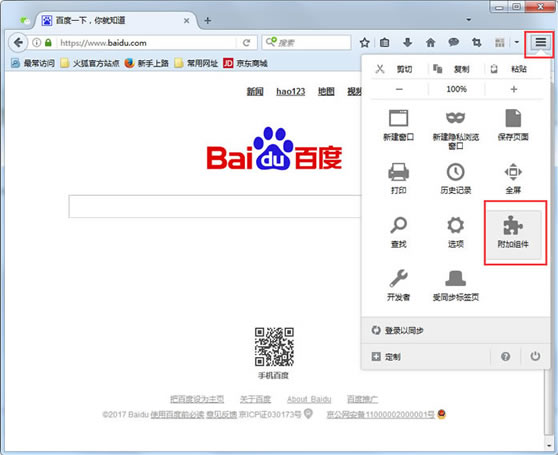Screen dimensions: 558x455
Task: Zoom in with the plus button
Action: [x=514, y=89]
